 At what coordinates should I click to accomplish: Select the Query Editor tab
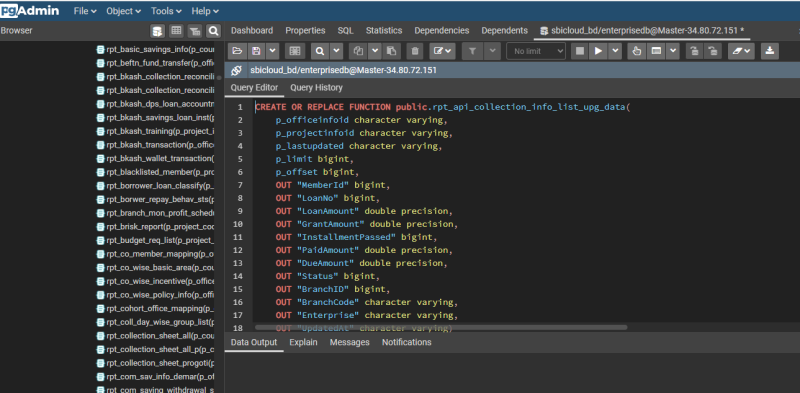[254, 88]
